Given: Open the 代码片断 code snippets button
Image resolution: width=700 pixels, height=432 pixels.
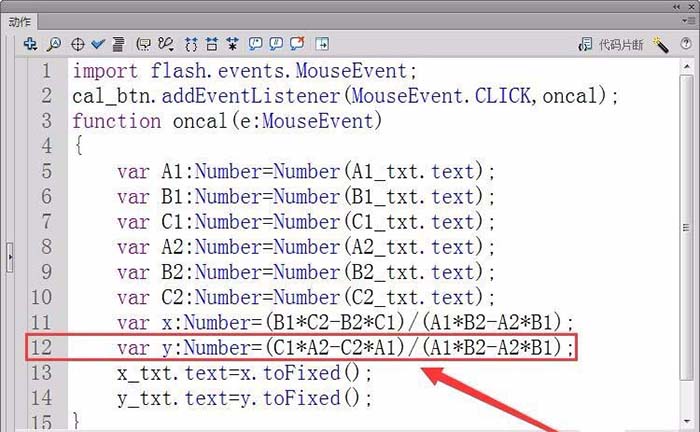Looking at the screenshot, I should click(x=611, y=44).
